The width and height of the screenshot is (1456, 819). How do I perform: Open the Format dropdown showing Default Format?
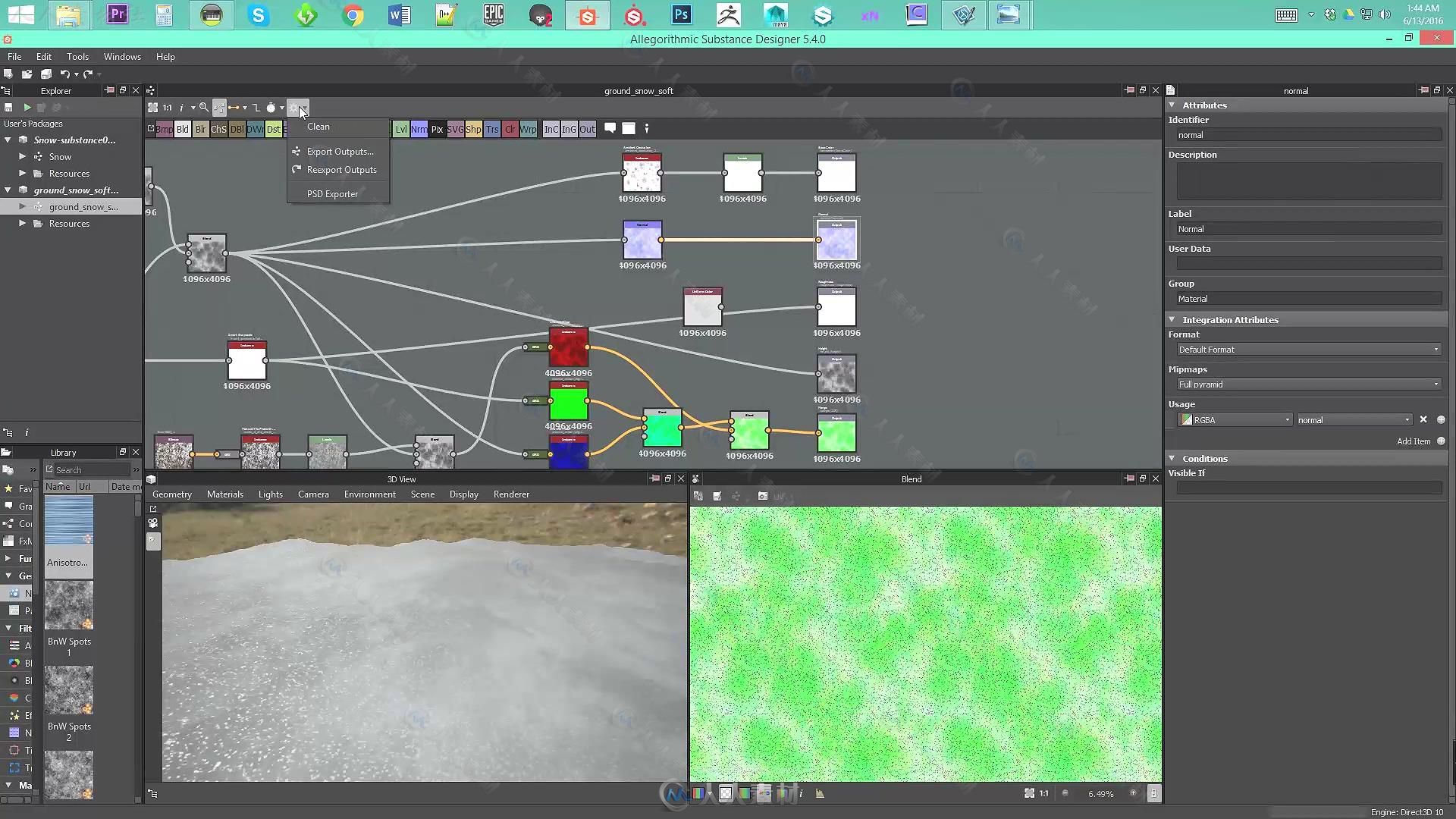point(1309,350)
